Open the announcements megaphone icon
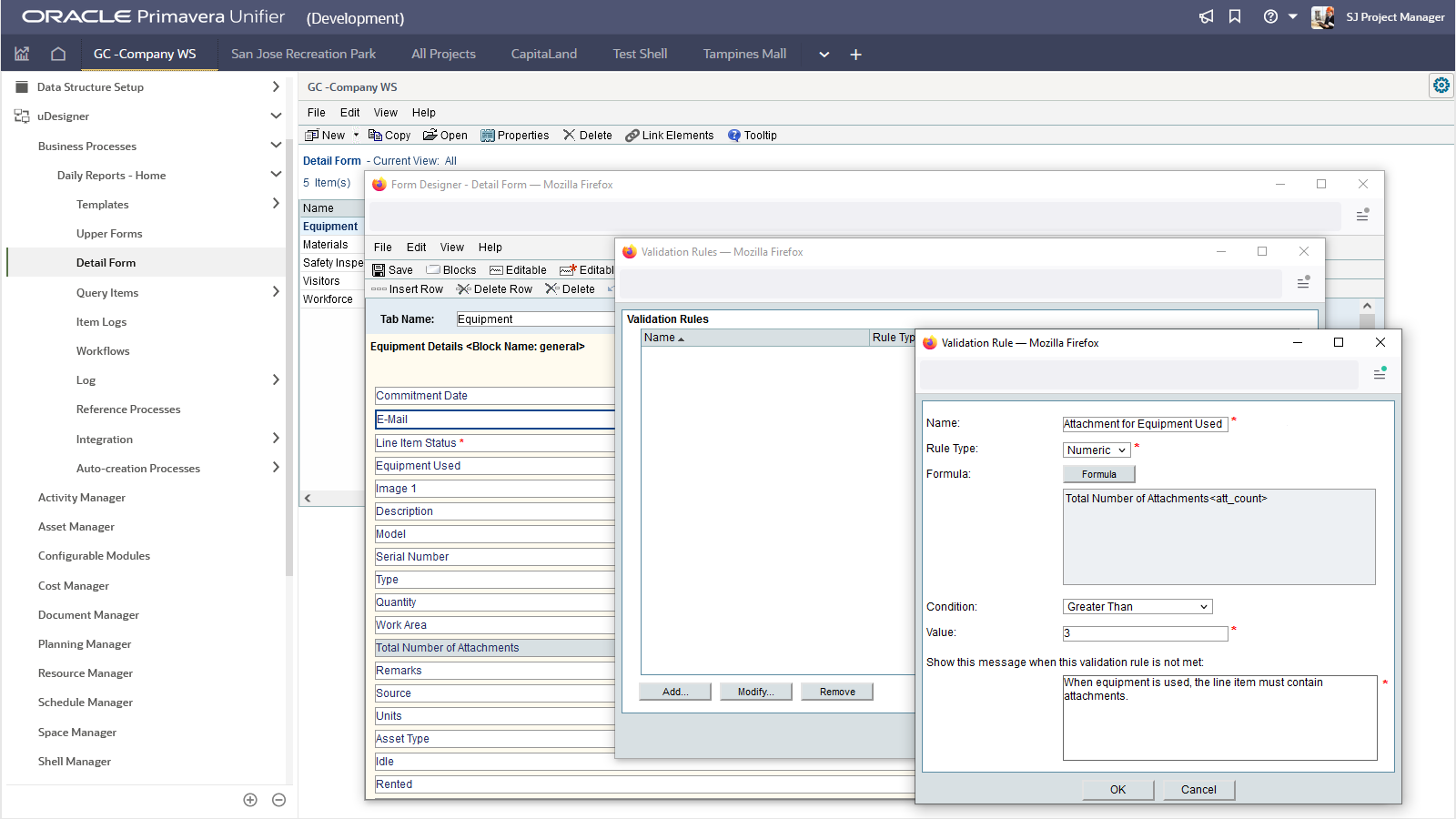Screen dimensions: 1456x819 (x=1206, y=16)
